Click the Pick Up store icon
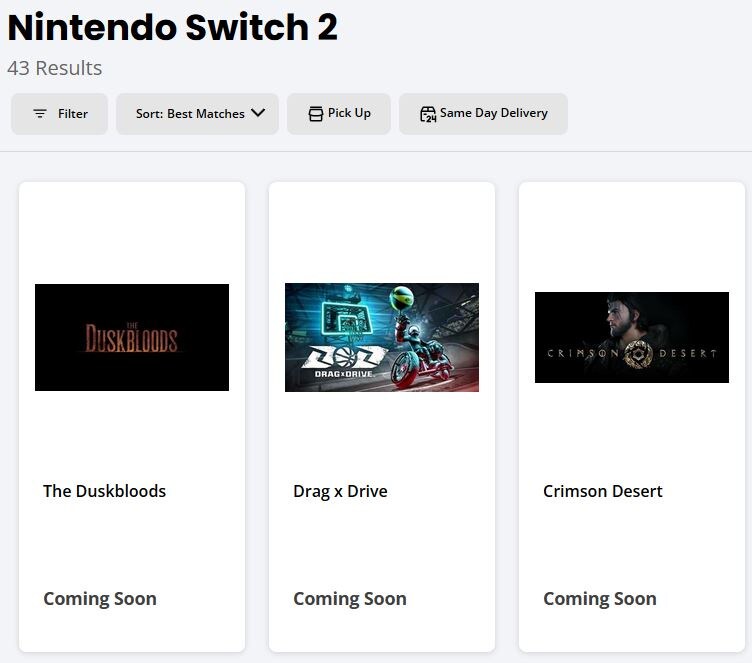Viewport: 752px width, 663px height. click(x=316, y=114)
